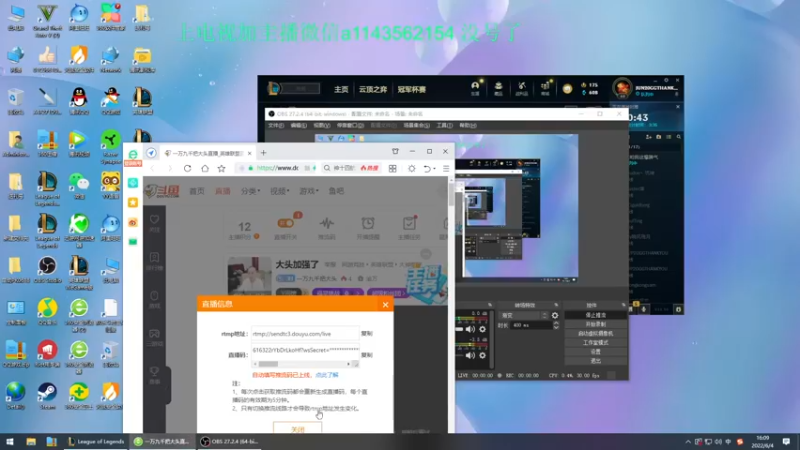Mute the upper OBS audio mixer speaker
800x450 pixels.
(470, 330)
